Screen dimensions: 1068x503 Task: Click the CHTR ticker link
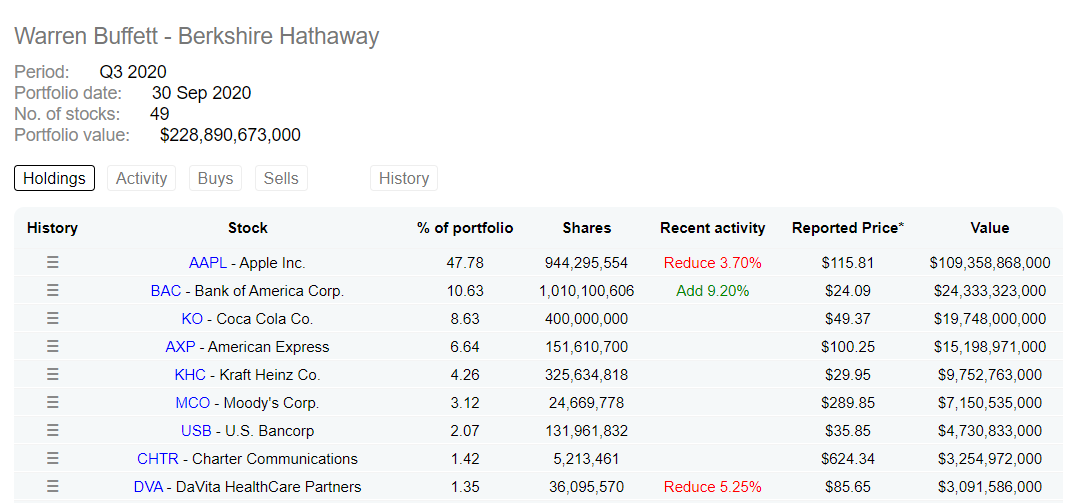(158, 459)
